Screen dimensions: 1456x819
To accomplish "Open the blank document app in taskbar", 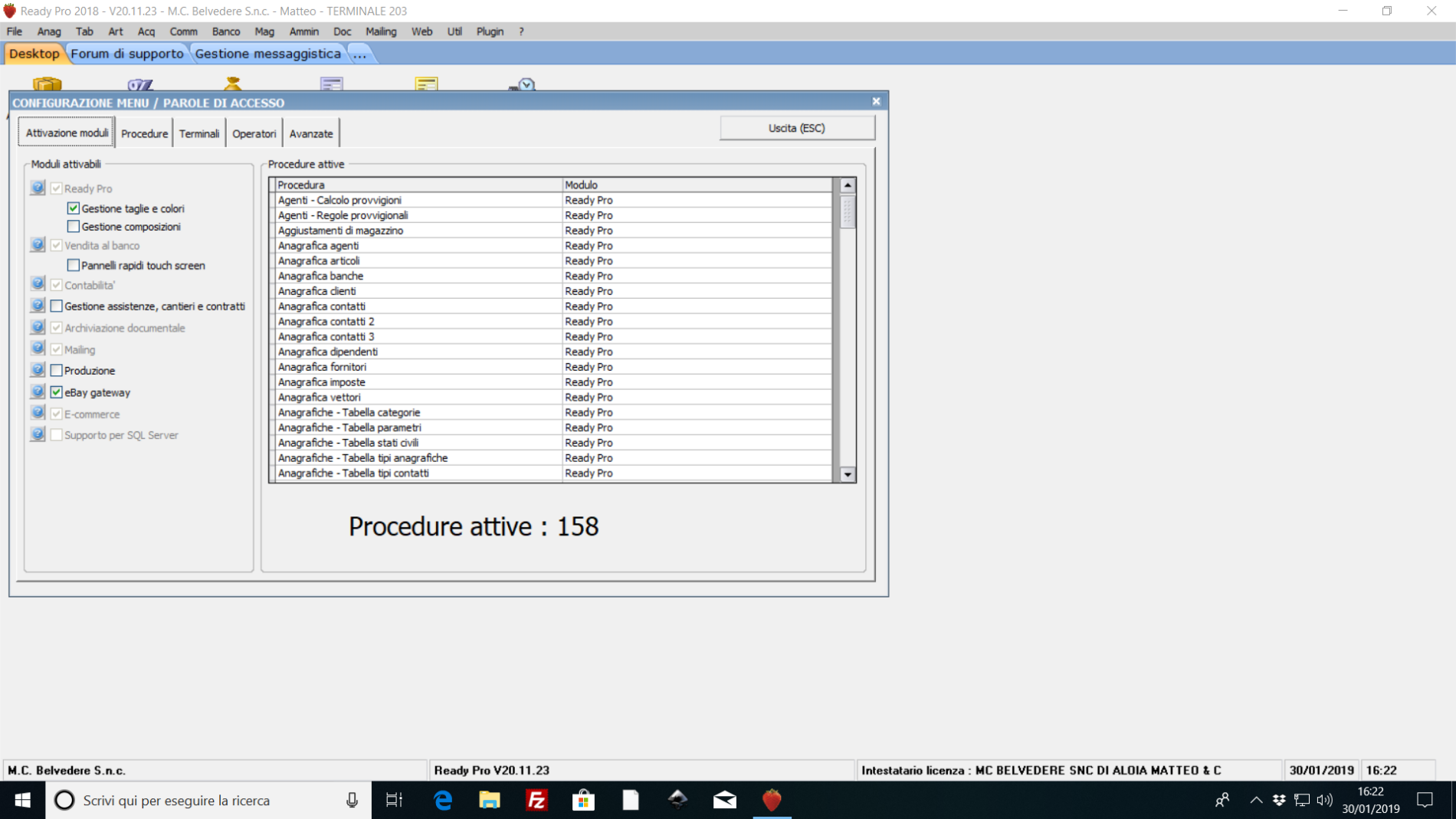I will coord(630,800).
